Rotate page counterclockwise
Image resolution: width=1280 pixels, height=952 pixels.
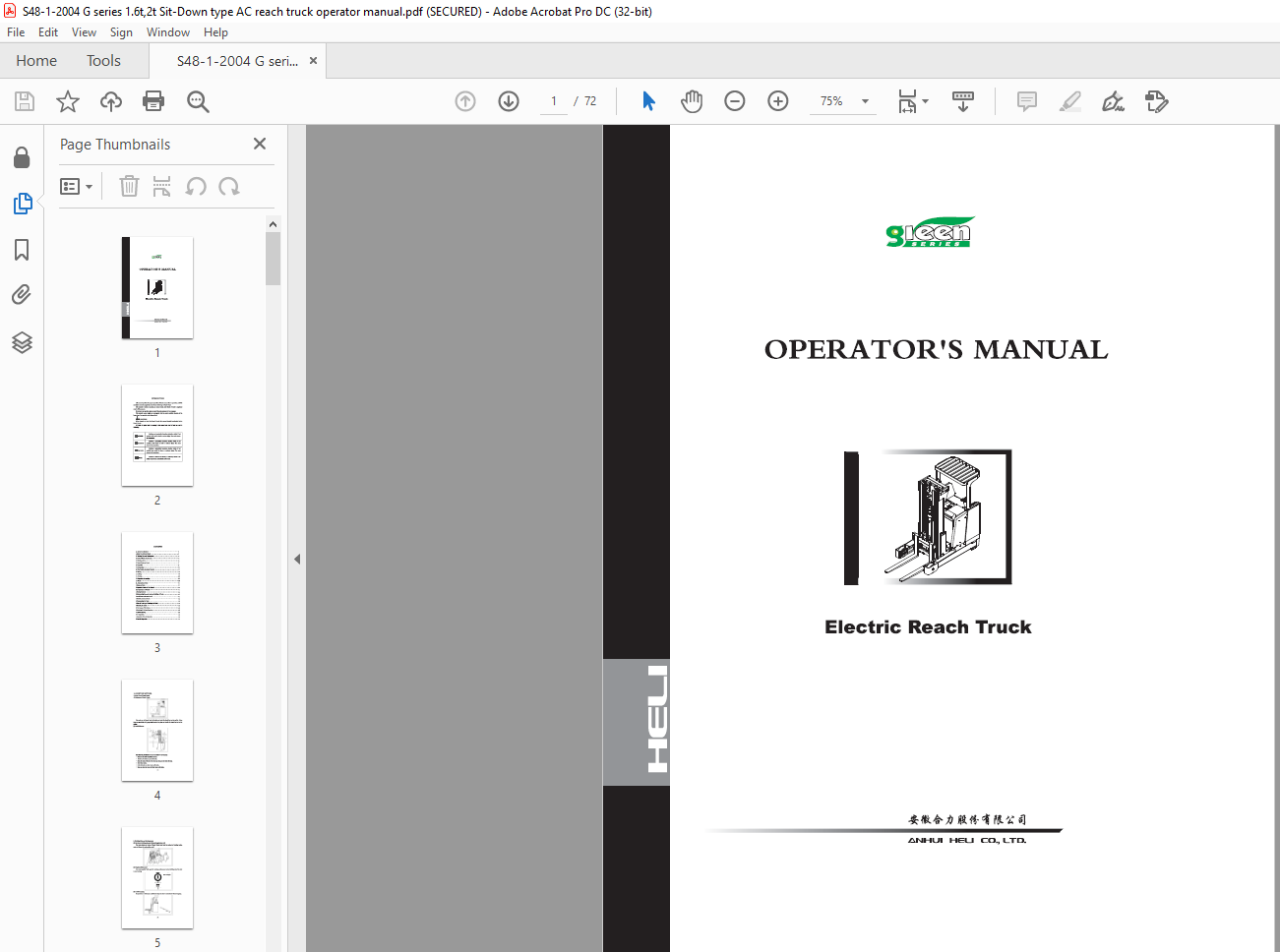pyautogui.click(x=196, y=186)
